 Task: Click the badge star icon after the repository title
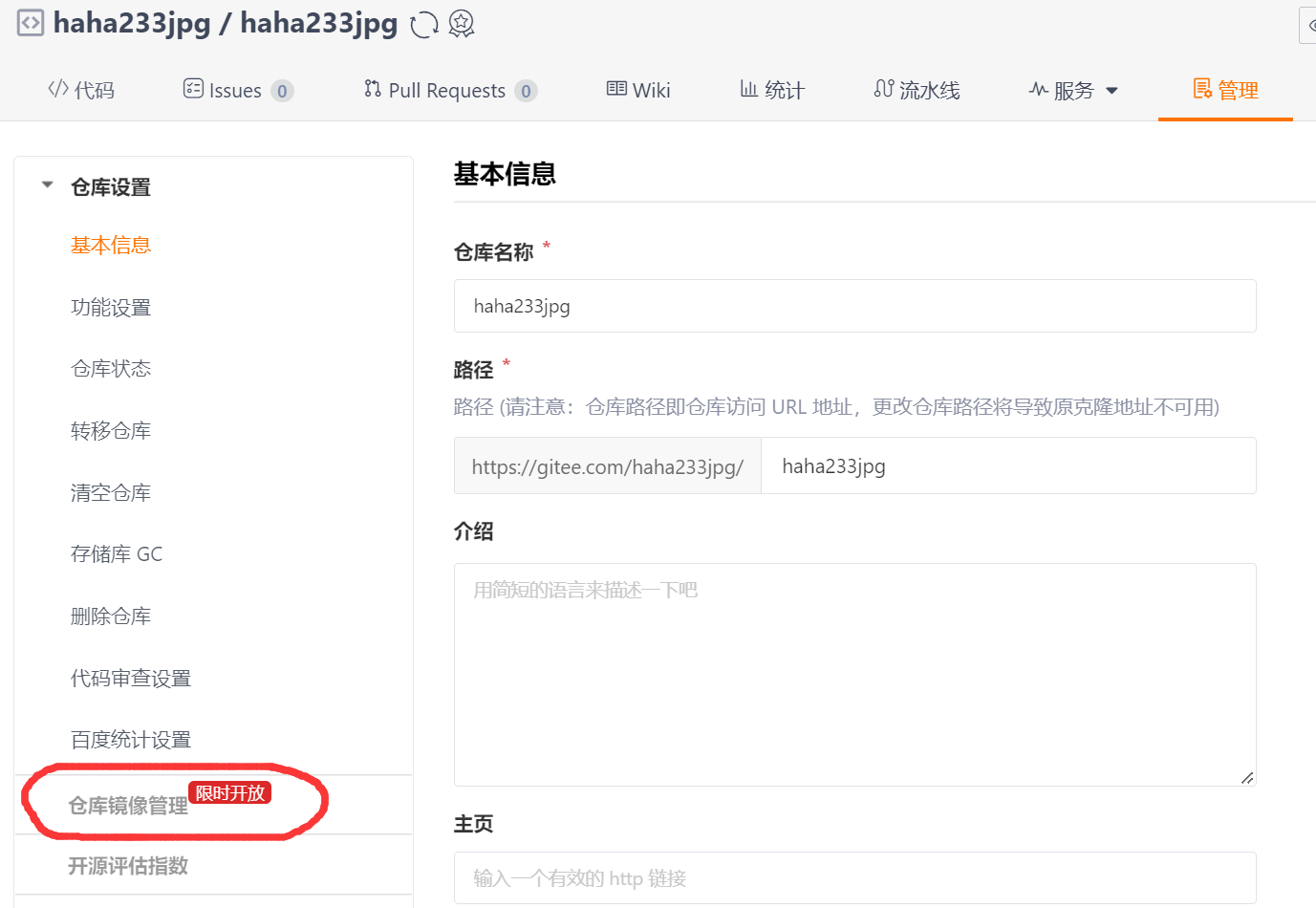462,24
